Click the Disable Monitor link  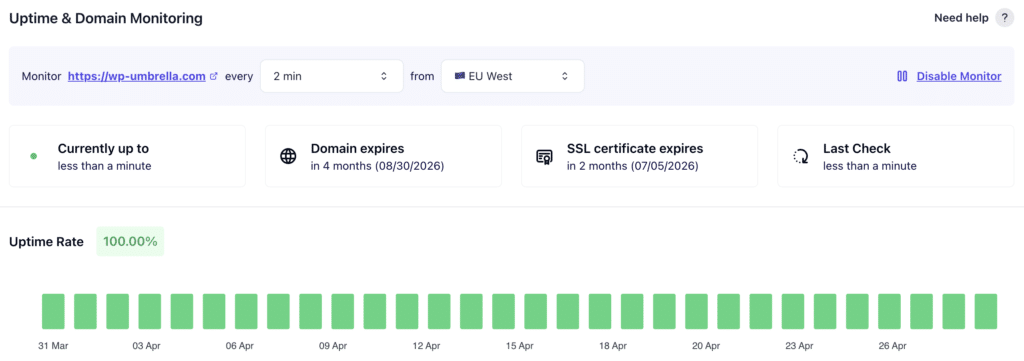[x=959, y=76]
